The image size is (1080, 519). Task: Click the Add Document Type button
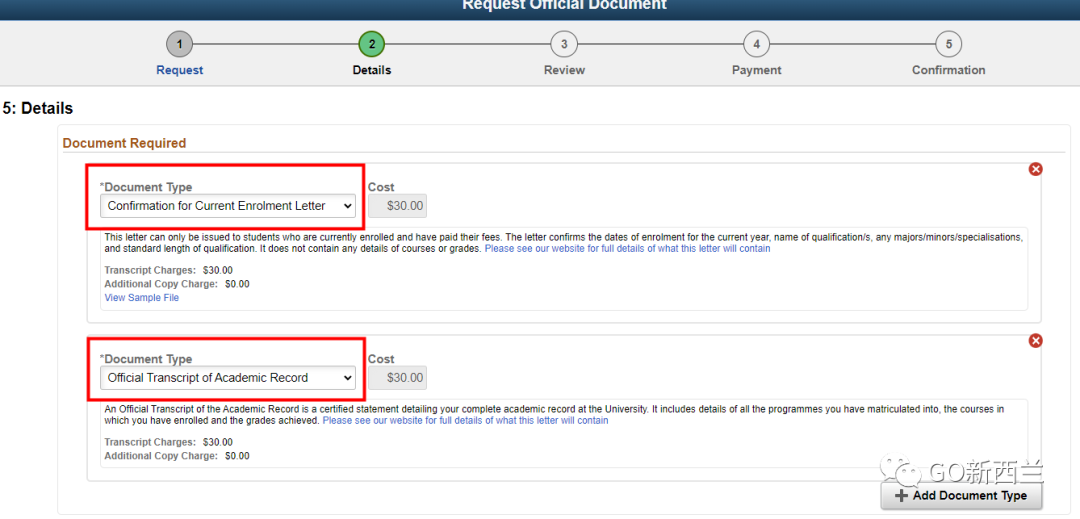pyautogui.click(x=962, y=496)
